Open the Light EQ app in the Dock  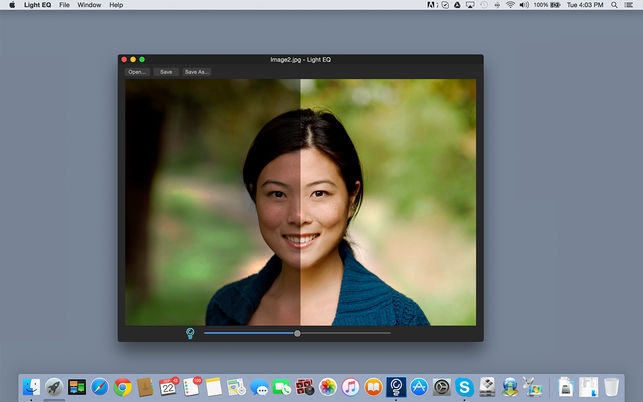(395, 386)
